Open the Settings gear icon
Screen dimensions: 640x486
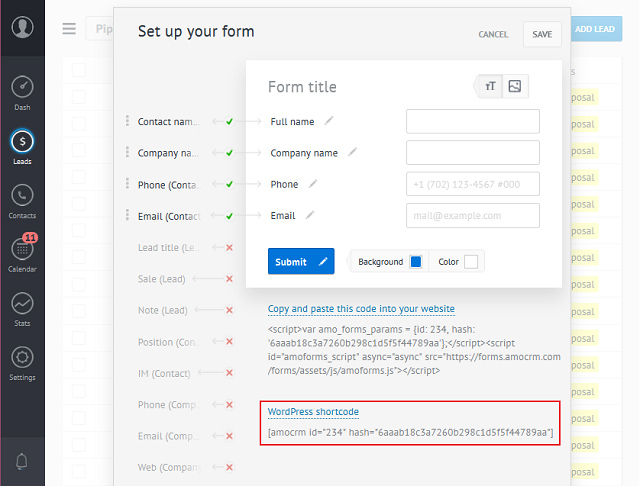(x=22, y=357)
